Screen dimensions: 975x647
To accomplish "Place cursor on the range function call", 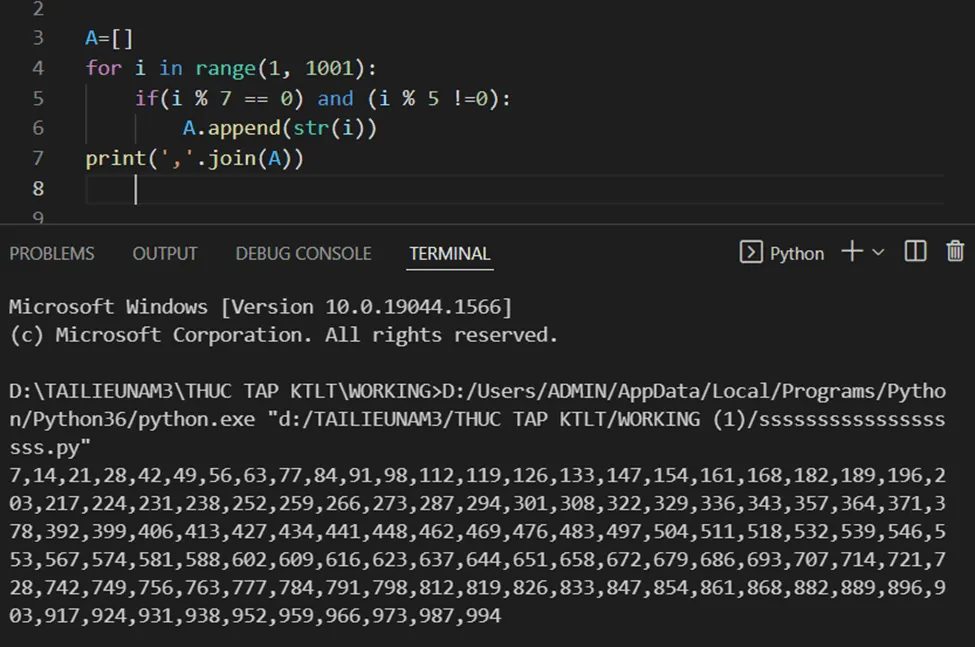I will (x=225, y=68).
